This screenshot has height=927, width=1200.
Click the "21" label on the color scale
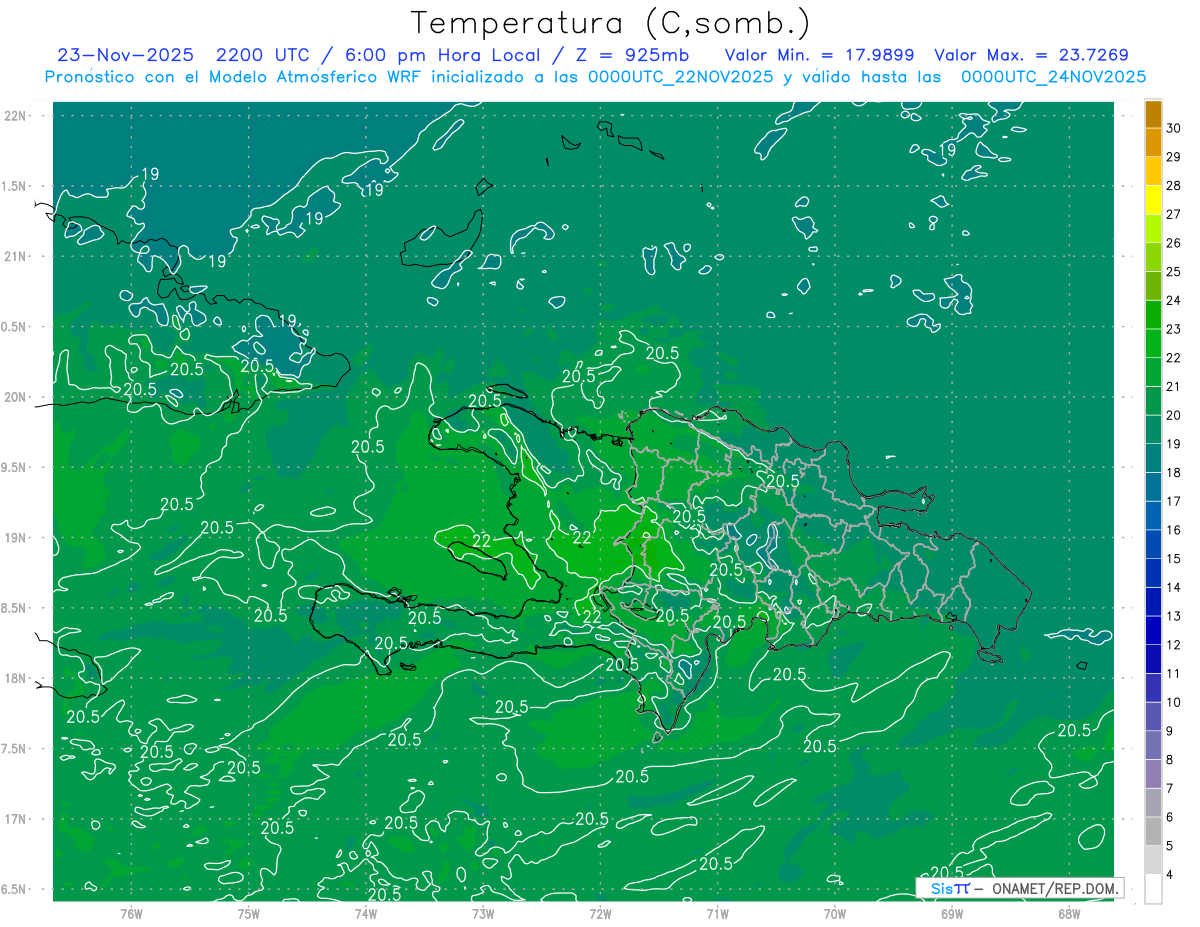1174,386
